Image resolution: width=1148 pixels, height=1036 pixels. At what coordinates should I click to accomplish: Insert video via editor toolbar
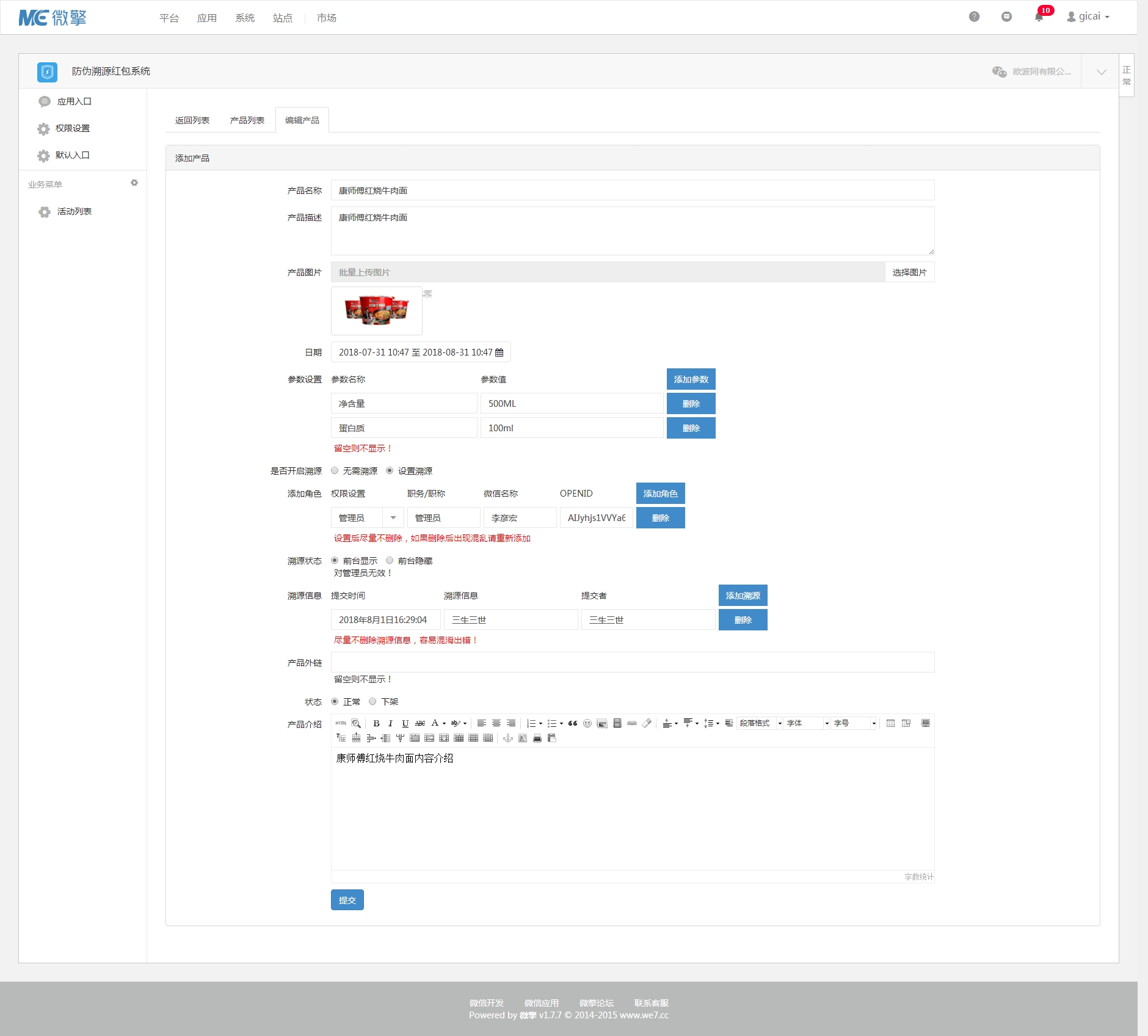(x=617, y=723)
